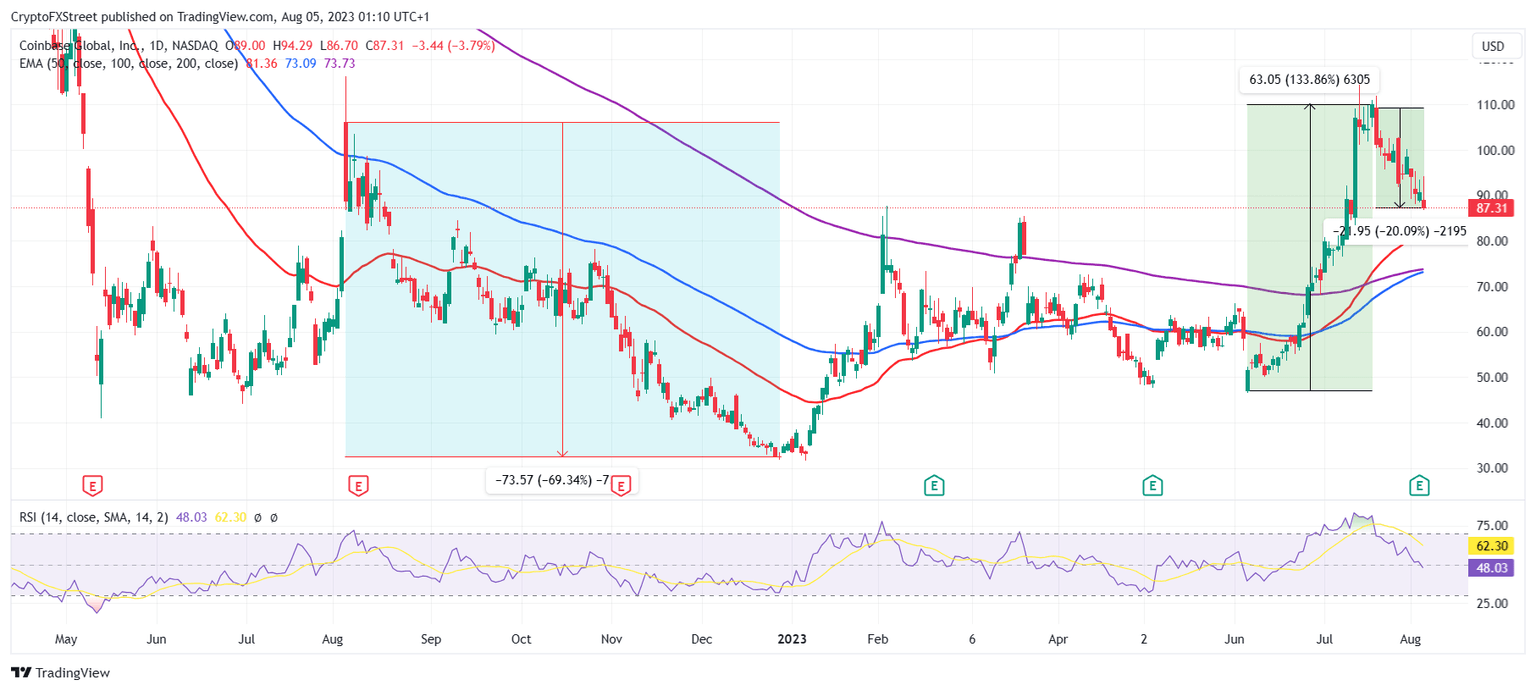The height and width of the screenshot is (691, 1536).
Task: Select the purple 48.03 RSI value label
Action: pyautogui.click(x=1492, y=566)
